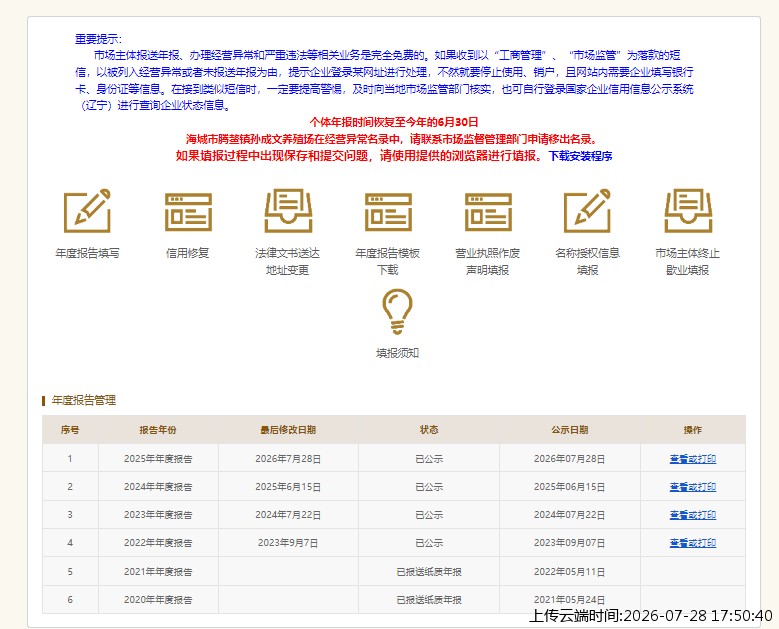Select 已报送纸质年报 status in 2021 row
This screenshot has height=629, width=779.
tap(429, 572)
